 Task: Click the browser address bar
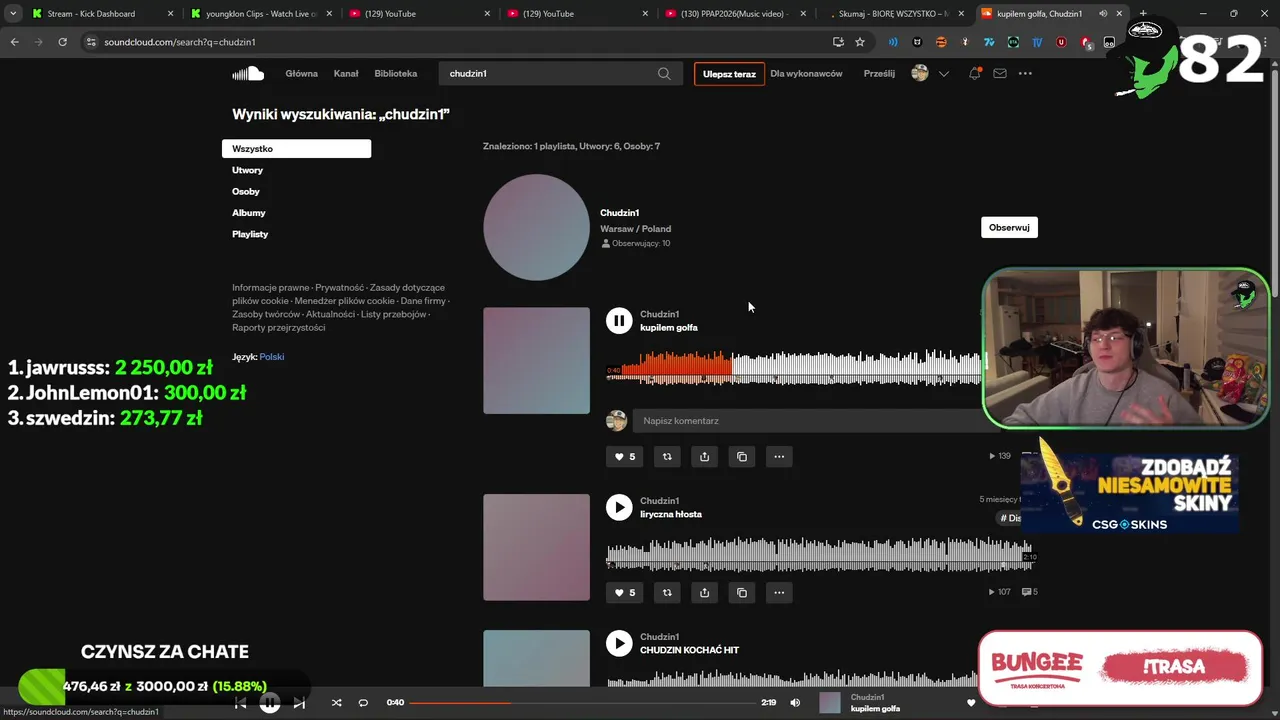[x=460, y=42]
